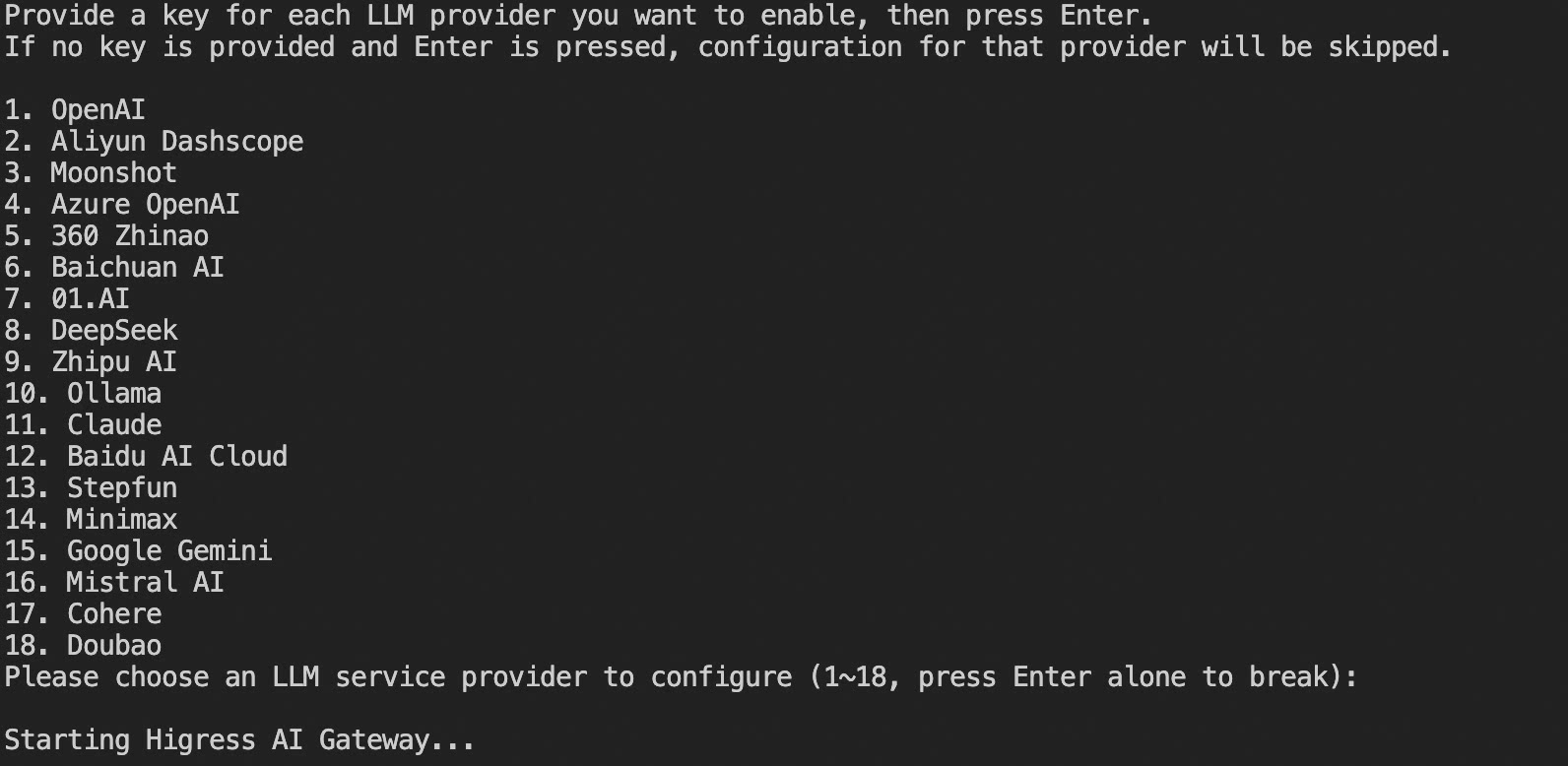Image resolution: width=1568 pixels, height=766 pixels.
Task: Click the Starting Higress AI Gateway message
Action: pos(239,740)
